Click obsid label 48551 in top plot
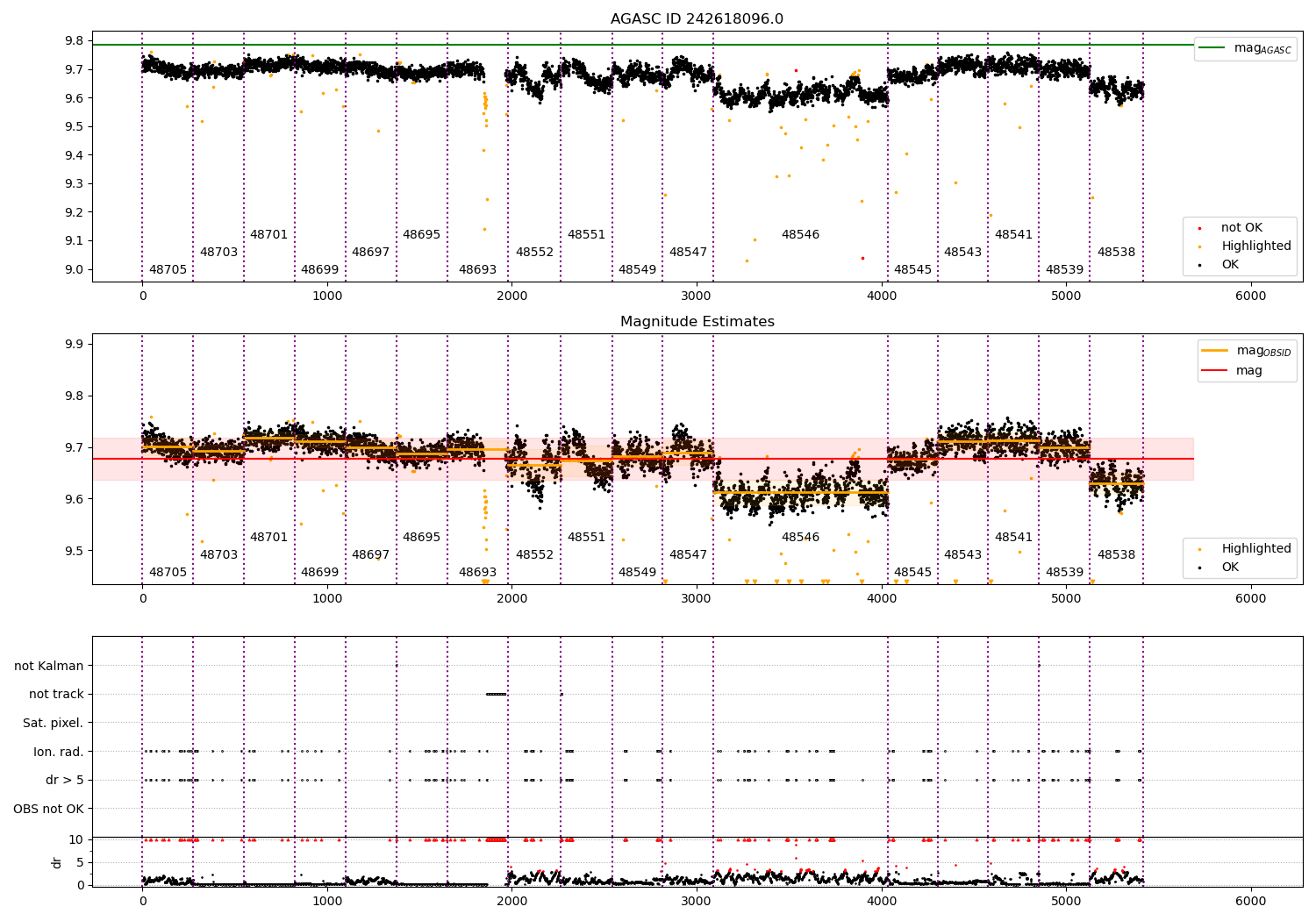This screenshot has height=921, width=1316. point(586,234)
